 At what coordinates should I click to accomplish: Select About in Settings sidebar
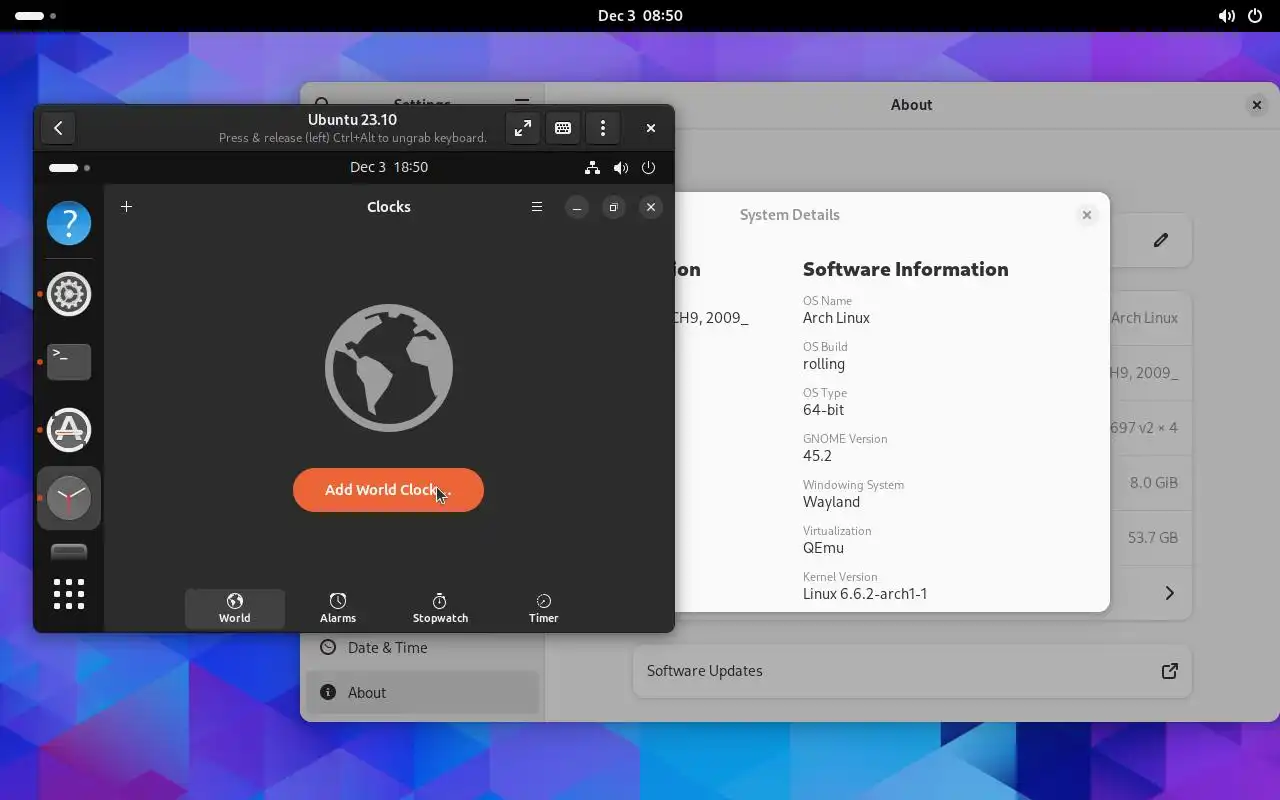[422, 693]
